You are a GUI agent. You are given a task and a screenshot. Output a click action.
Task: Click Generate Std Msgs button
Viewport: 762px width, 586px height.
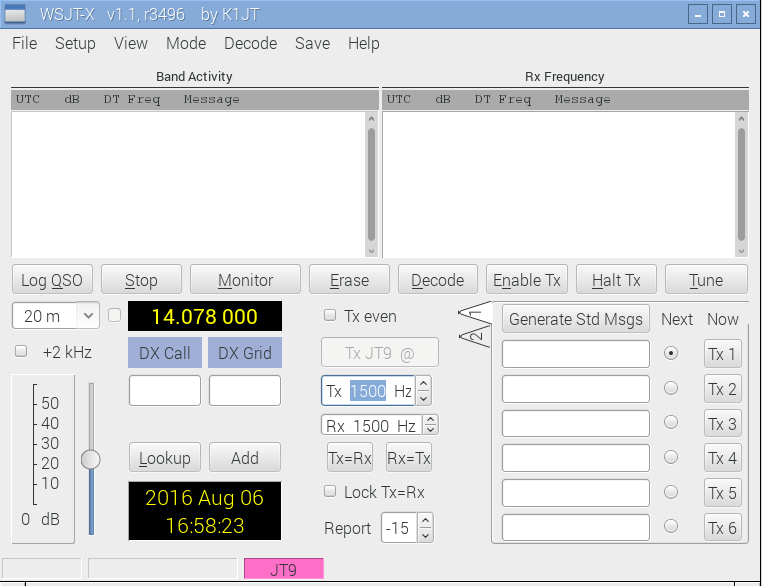pos(576,319)
